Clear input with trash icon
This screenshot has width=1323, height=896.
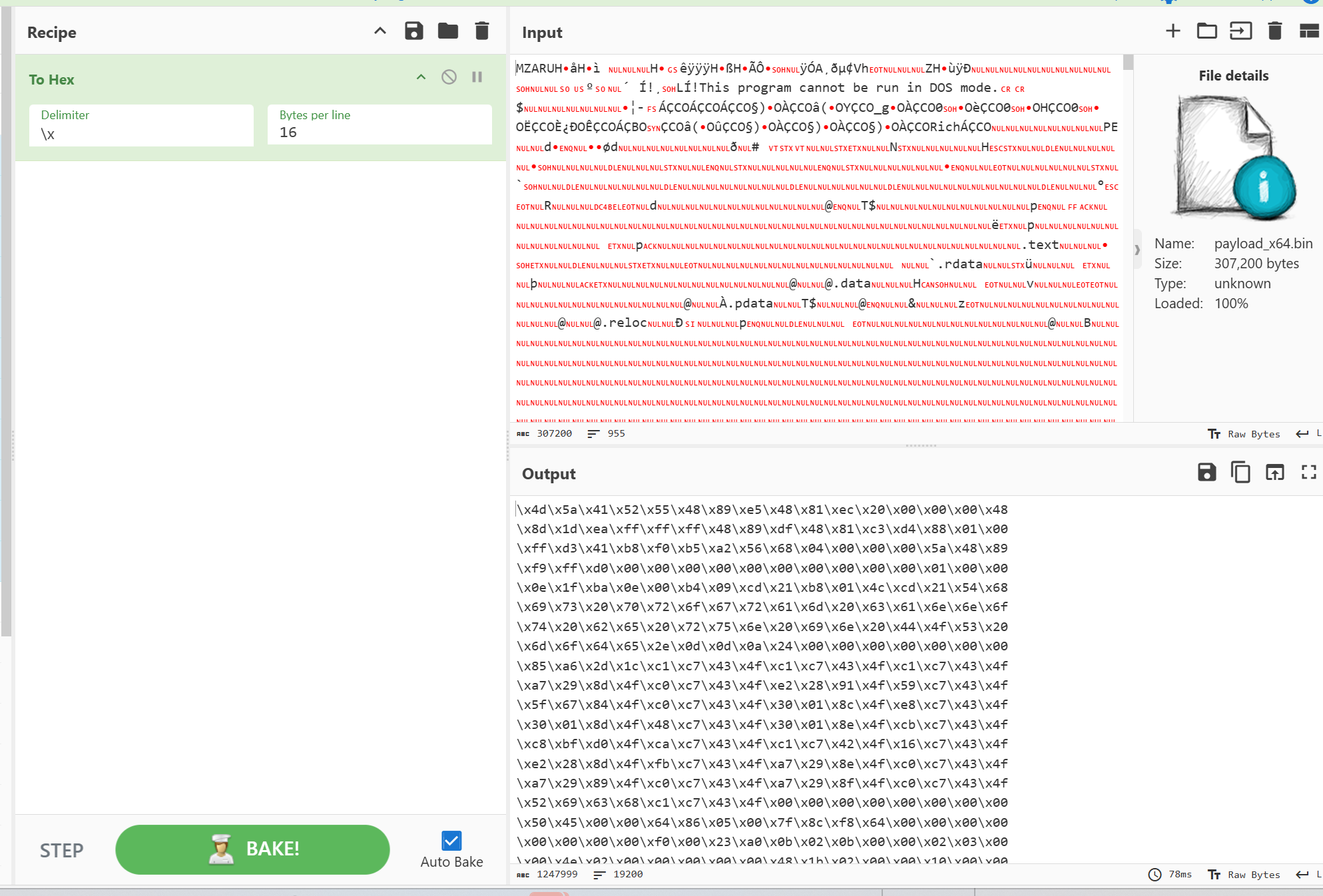coord(1274,31)
